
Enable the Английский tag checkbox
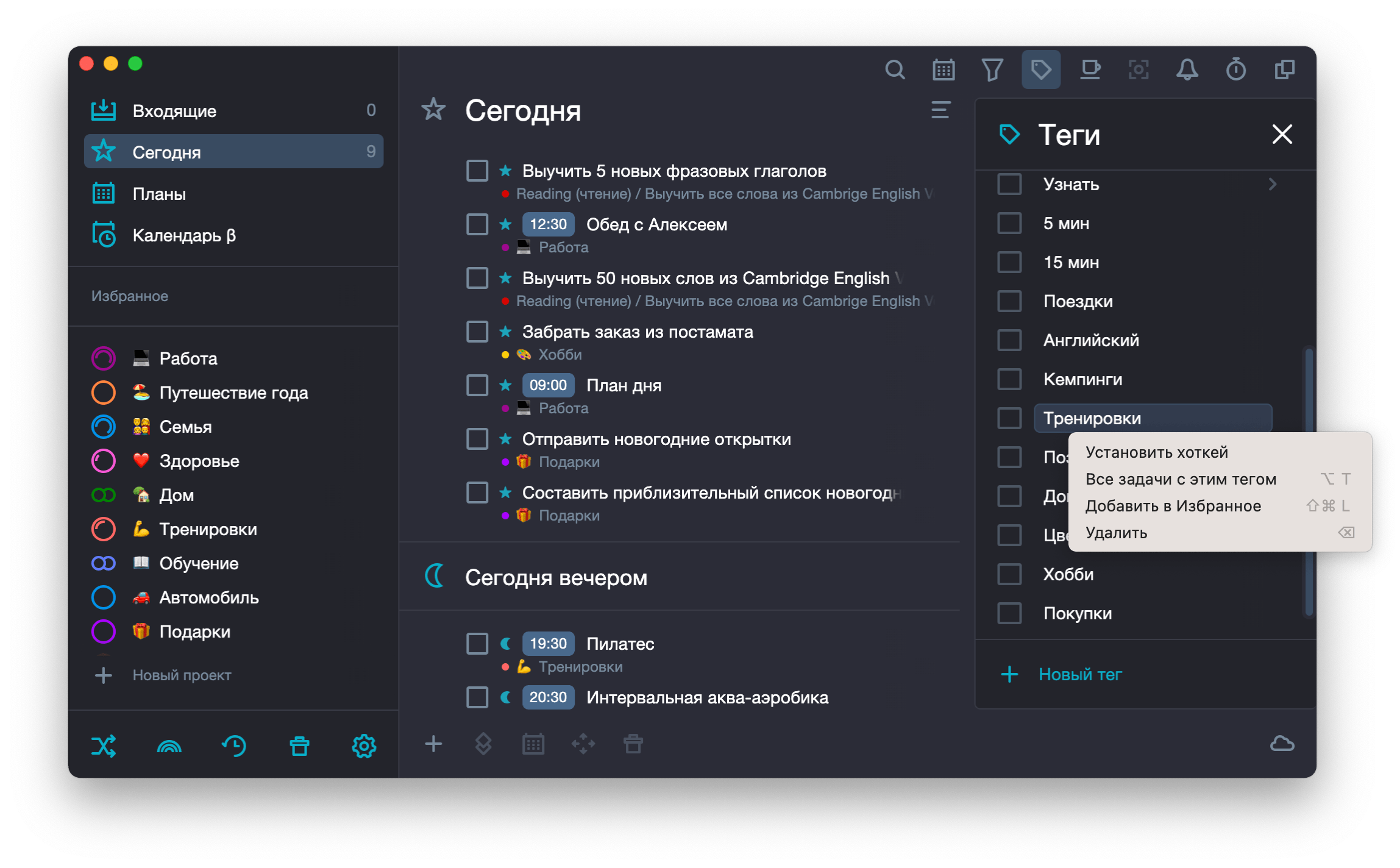(1009, 340)
